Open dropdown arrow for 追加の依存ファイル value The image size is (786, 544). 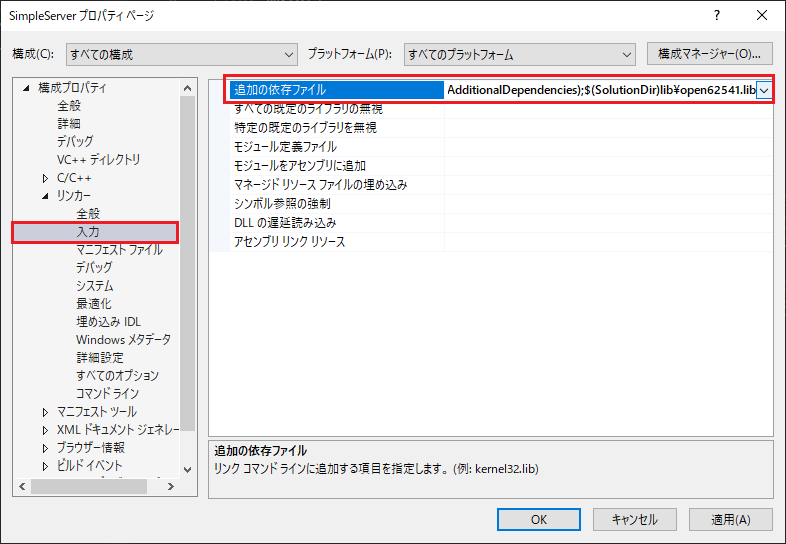(764, 90)
